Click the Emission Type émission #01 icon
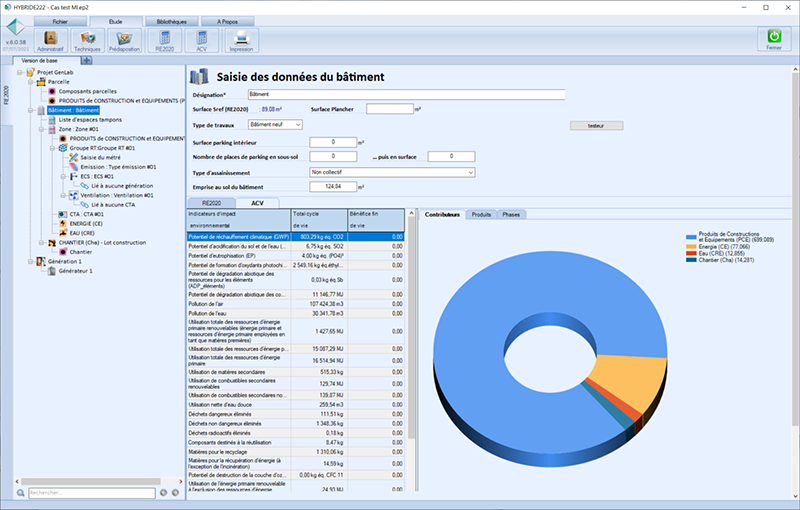This screenshot has height=510, width=800. (x=73, y=167)
